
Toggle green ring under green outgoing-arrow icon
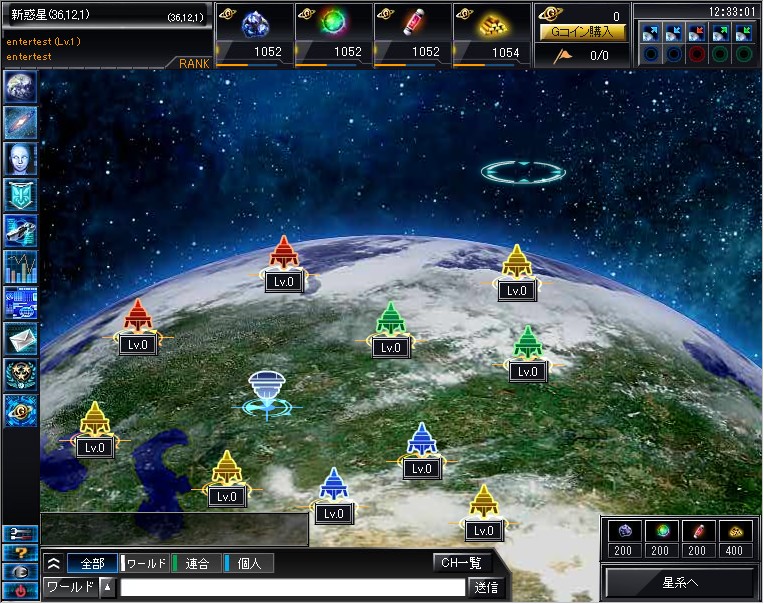pos(720,54)
